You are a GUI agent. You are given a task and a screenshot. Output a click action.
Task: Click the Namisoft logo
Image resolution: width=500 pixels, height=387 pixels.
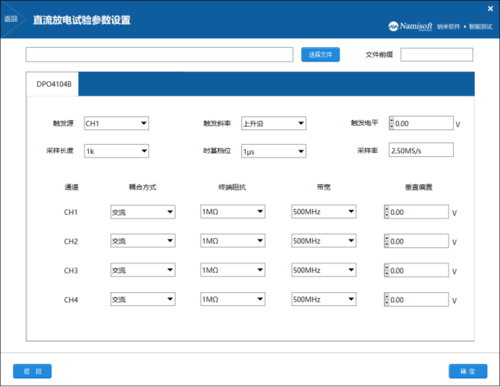[x=410, y=26]
